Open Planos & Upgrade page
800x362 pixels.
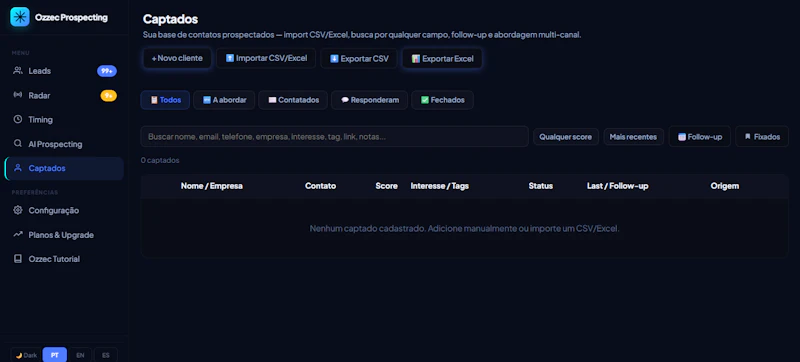(x=64, y=235)
